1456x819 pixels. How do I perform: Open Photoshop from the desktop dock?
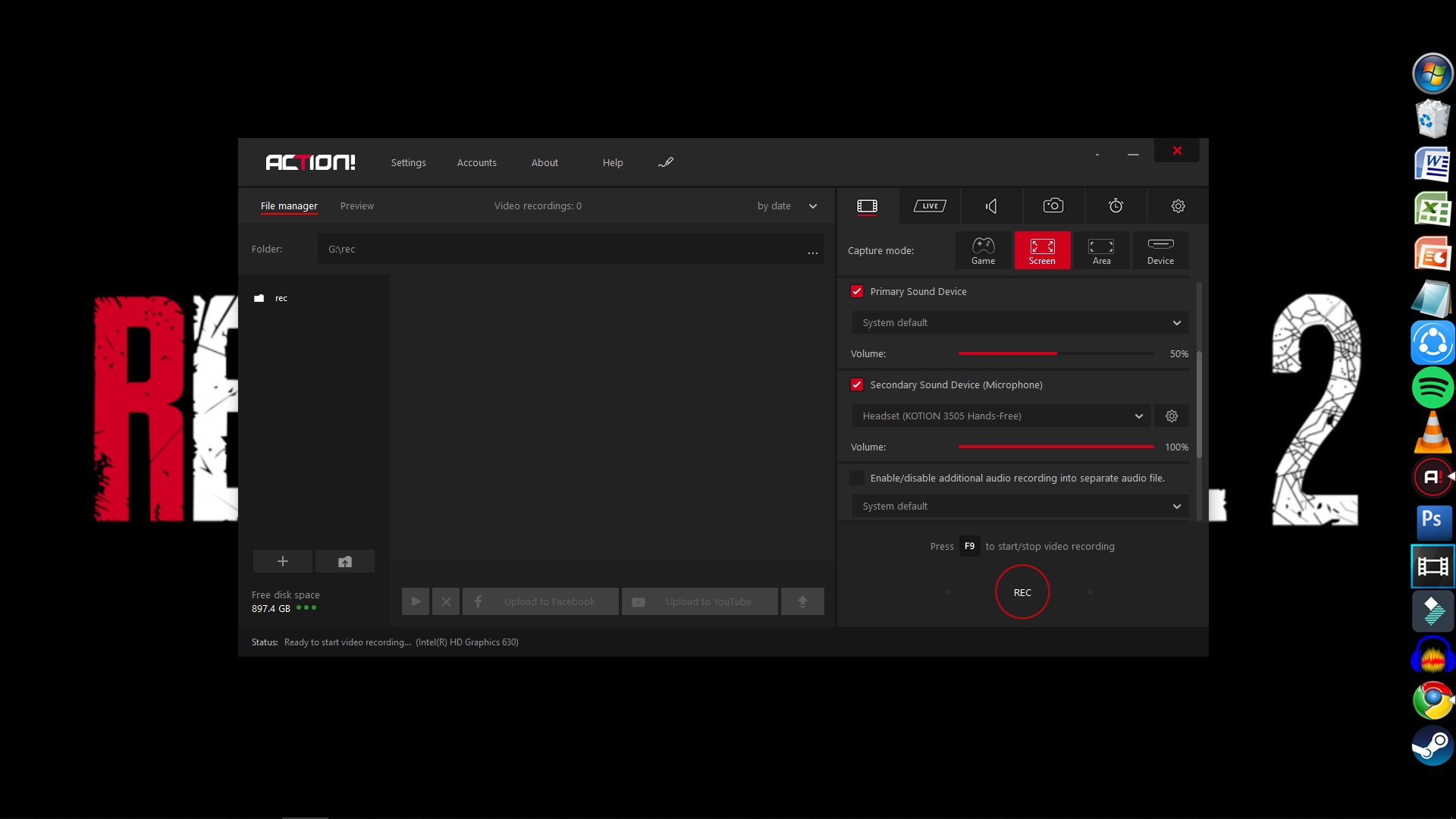pos(1432,522)
